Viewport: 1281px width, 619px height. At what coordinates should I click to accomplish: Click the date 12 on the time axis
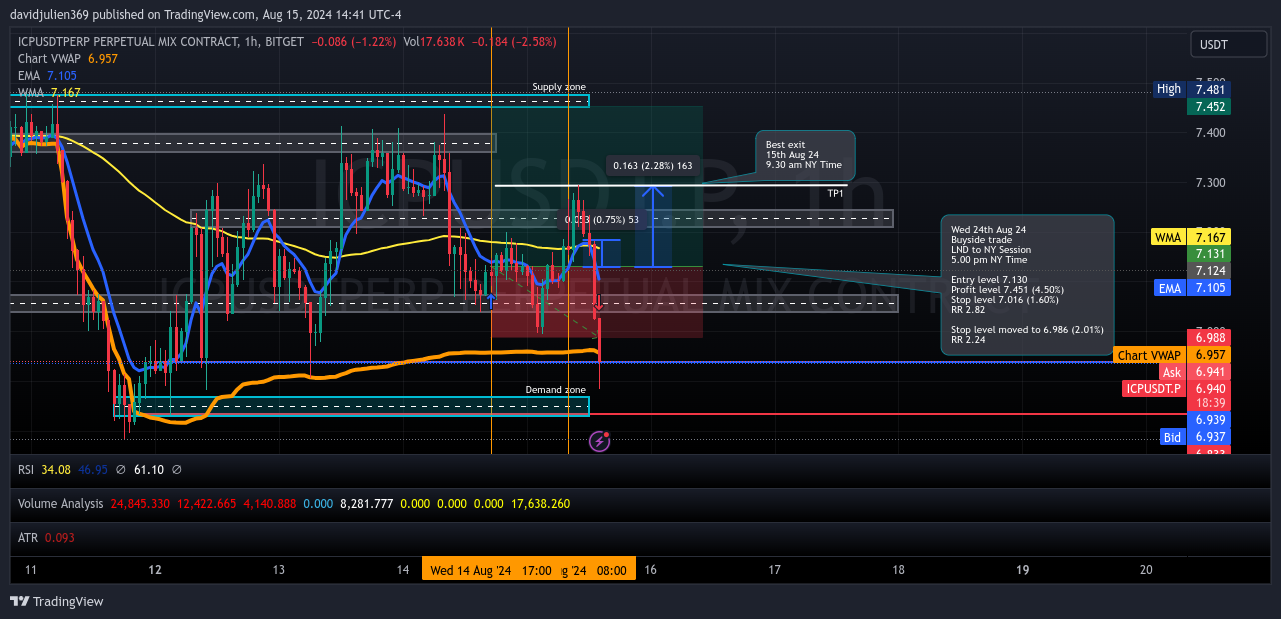[x=154, y=569]
